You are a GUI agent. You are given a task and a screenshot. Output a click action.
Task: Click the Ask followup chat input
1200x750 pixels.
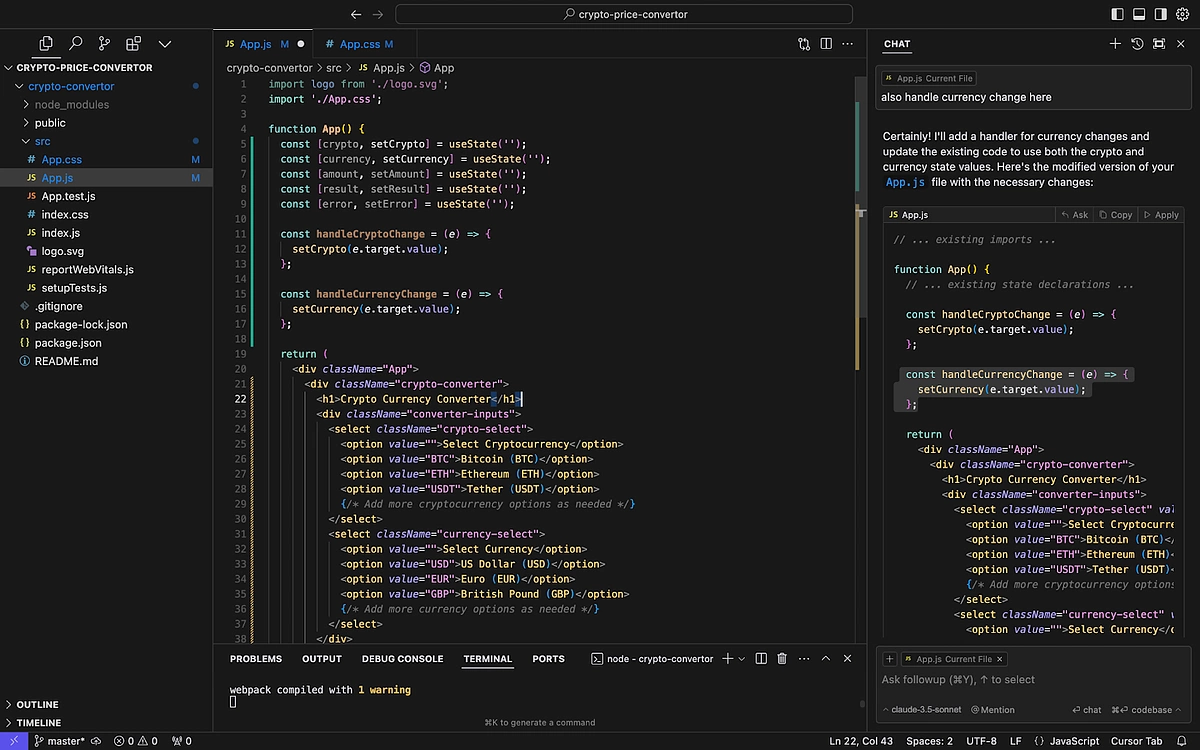point(1034,680)
